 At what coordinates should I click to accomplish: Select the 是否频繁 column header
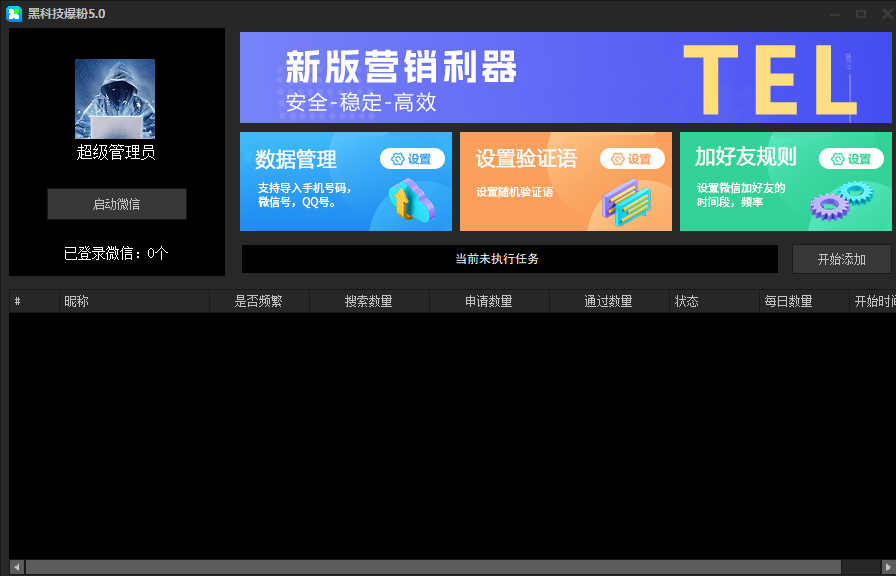pyautogui.click(x=259, y=301)
